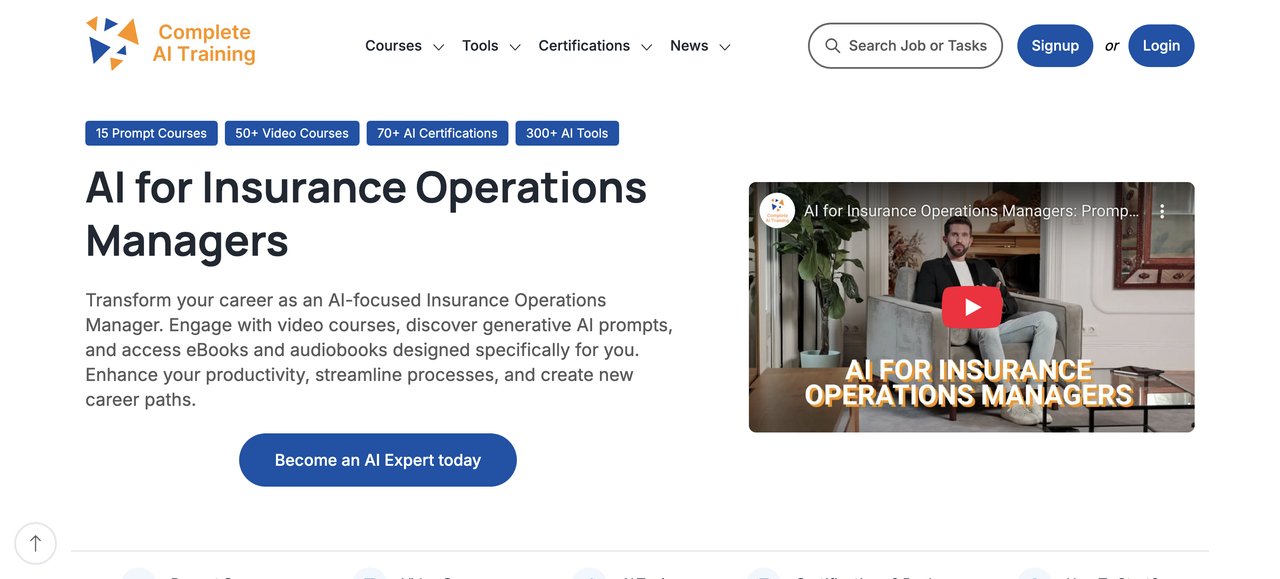
Task: Open the video title link at top of the player
Action: pyautogui.click(x=971, y=211)
